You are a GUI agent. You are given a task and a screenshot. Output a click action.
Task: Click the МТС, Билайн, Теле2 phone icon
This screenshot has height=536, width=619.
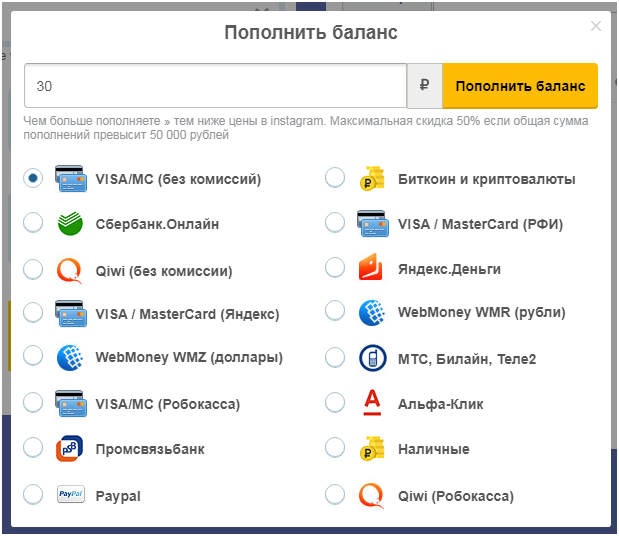373,358
